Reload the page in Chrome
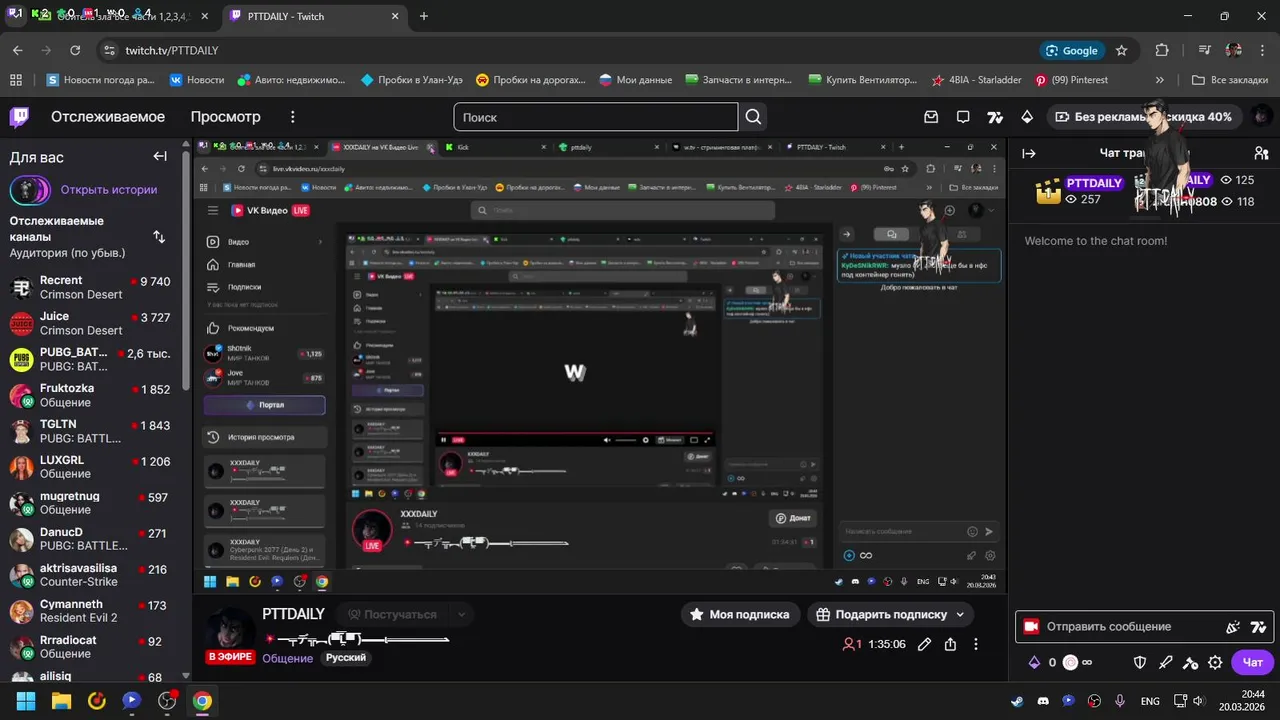The height and width of the screenshot is (720, 1280). point(76,50)
